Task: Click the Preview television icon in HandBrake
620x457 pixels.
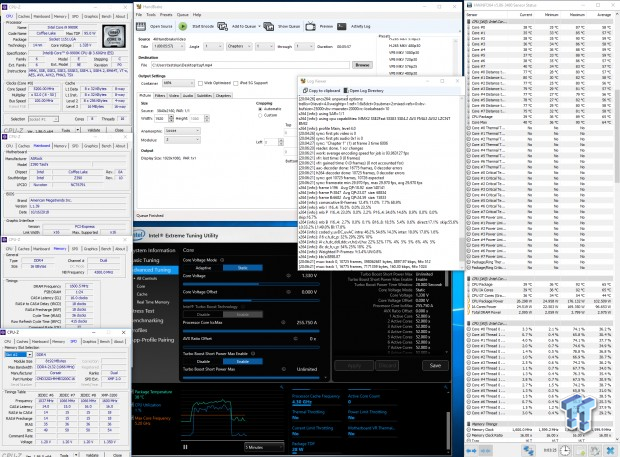Action: [x=311, y=26]
